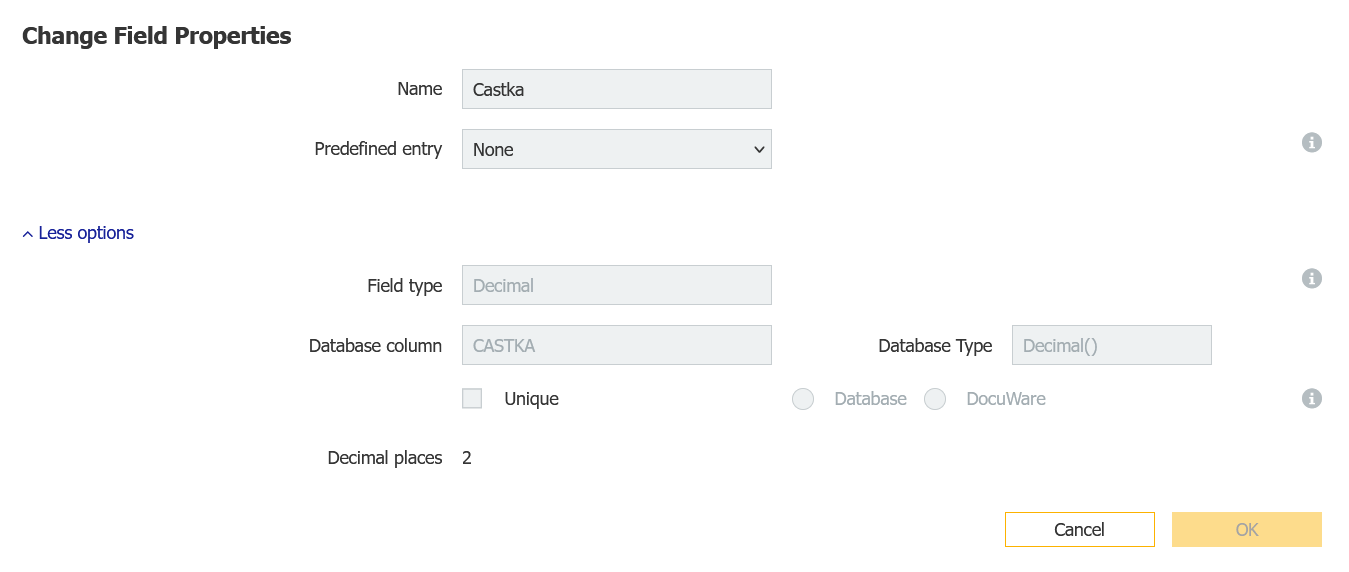Click the info icon beside DocuWare option
The width and height of the screenshot is (1349, 572).
pos(1312,399)
